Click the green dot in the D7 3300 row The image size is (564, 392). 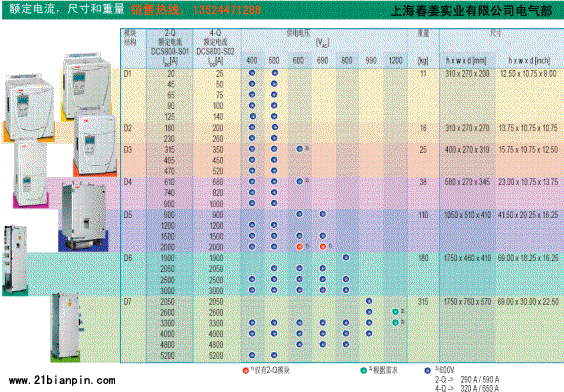coord(395,323)
